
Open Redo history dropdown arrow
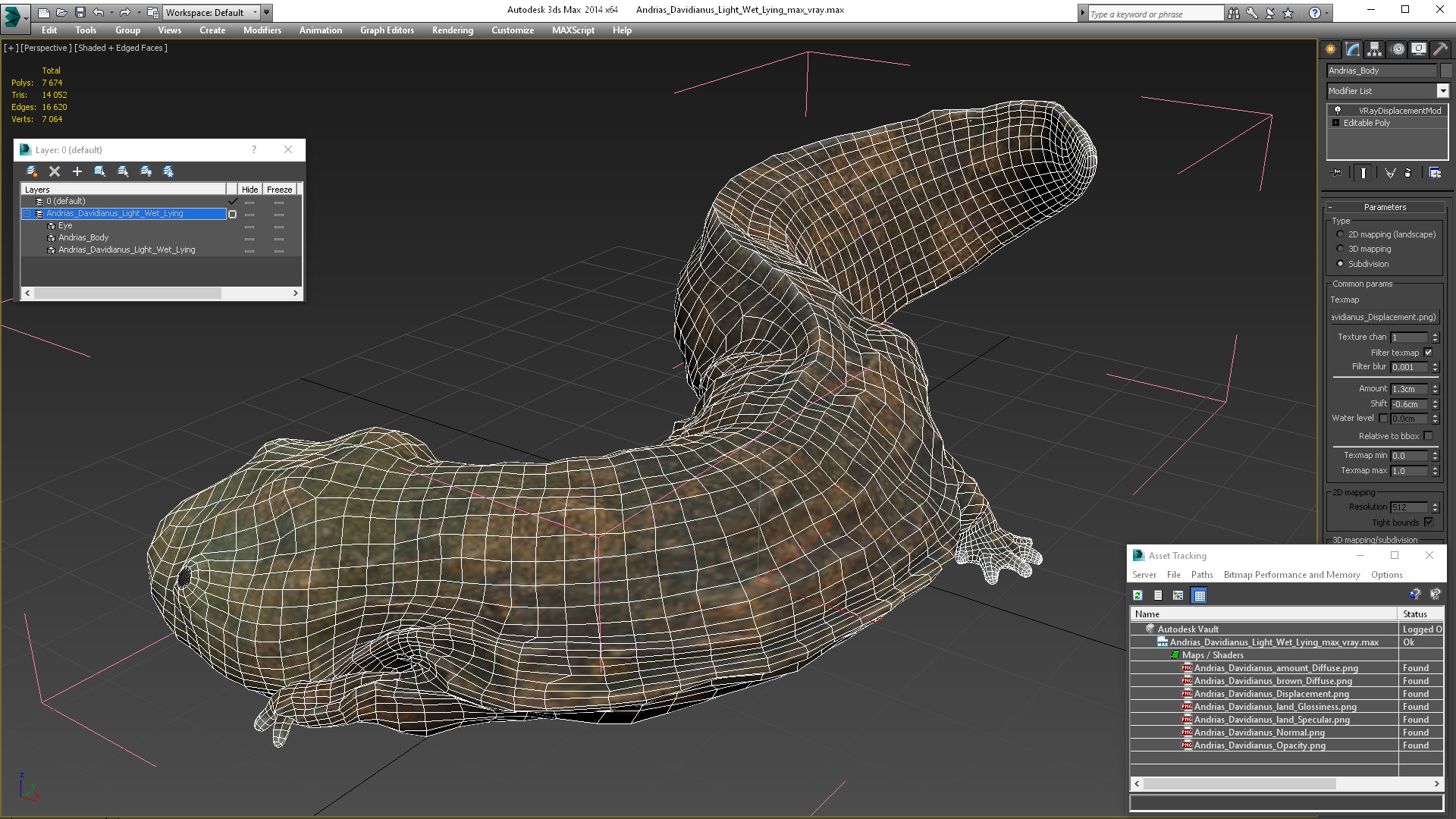click(138, 12)
